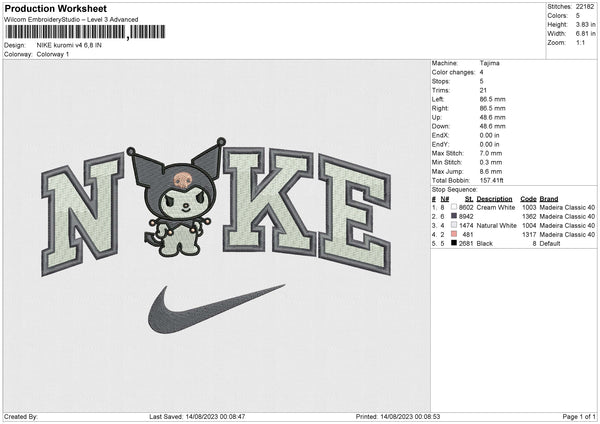This screenshot has width=600, height=424.
Task: Click the Machine value 'Tajima'
Action: tap(489, 63)
